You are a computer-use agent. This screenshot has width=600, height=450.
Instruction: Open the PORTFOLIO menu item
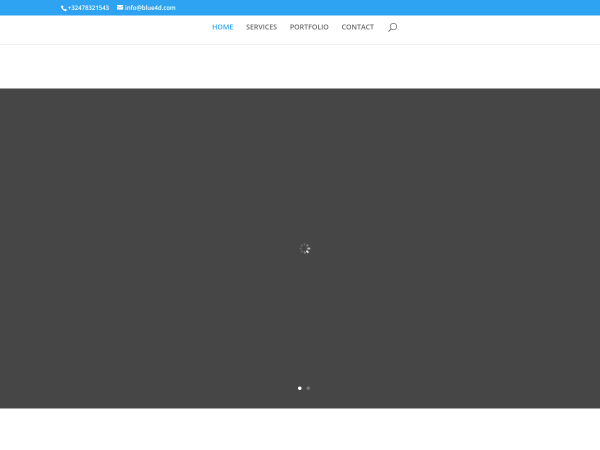coord(309,27)
